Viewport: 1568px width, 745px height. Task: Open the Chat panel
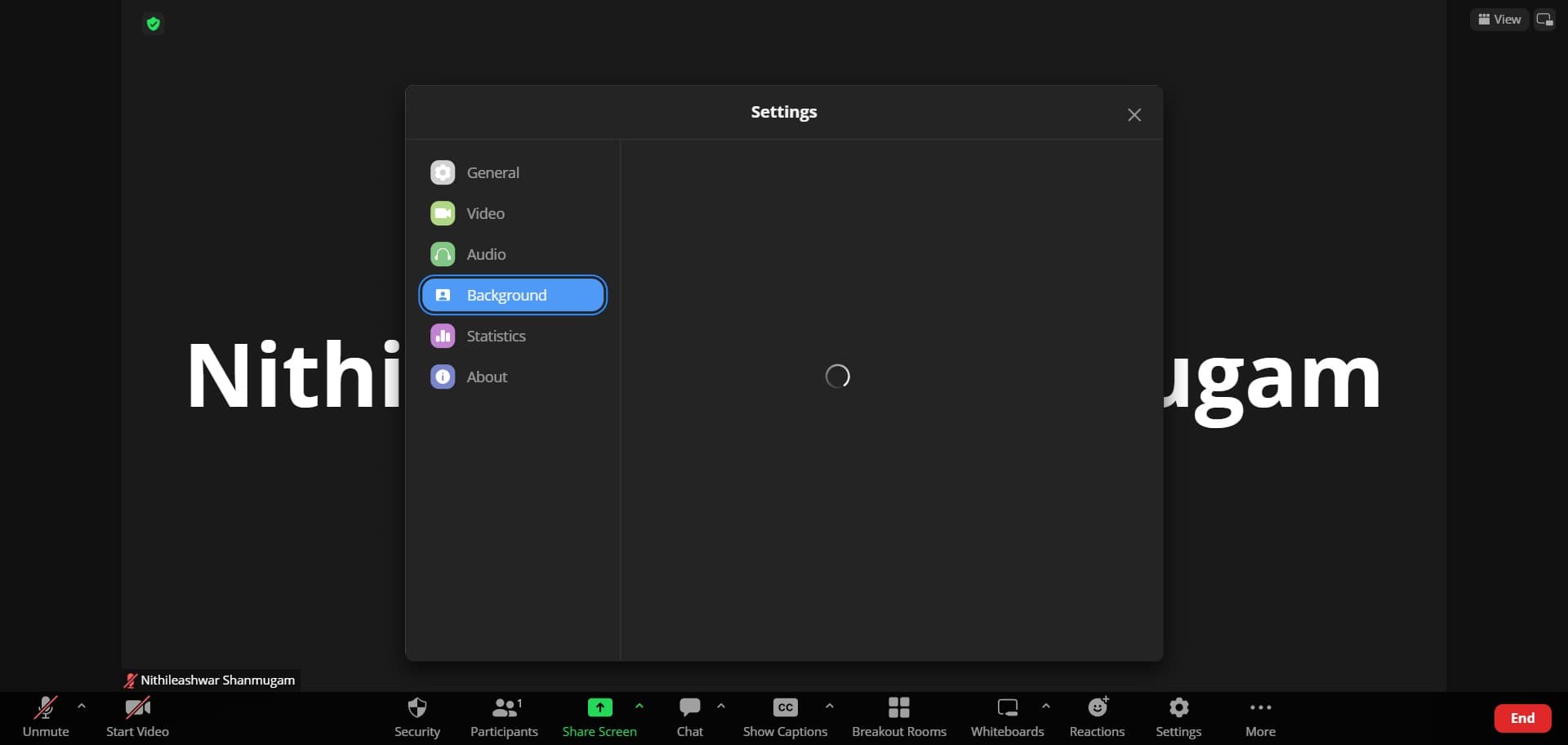point(689,708)
